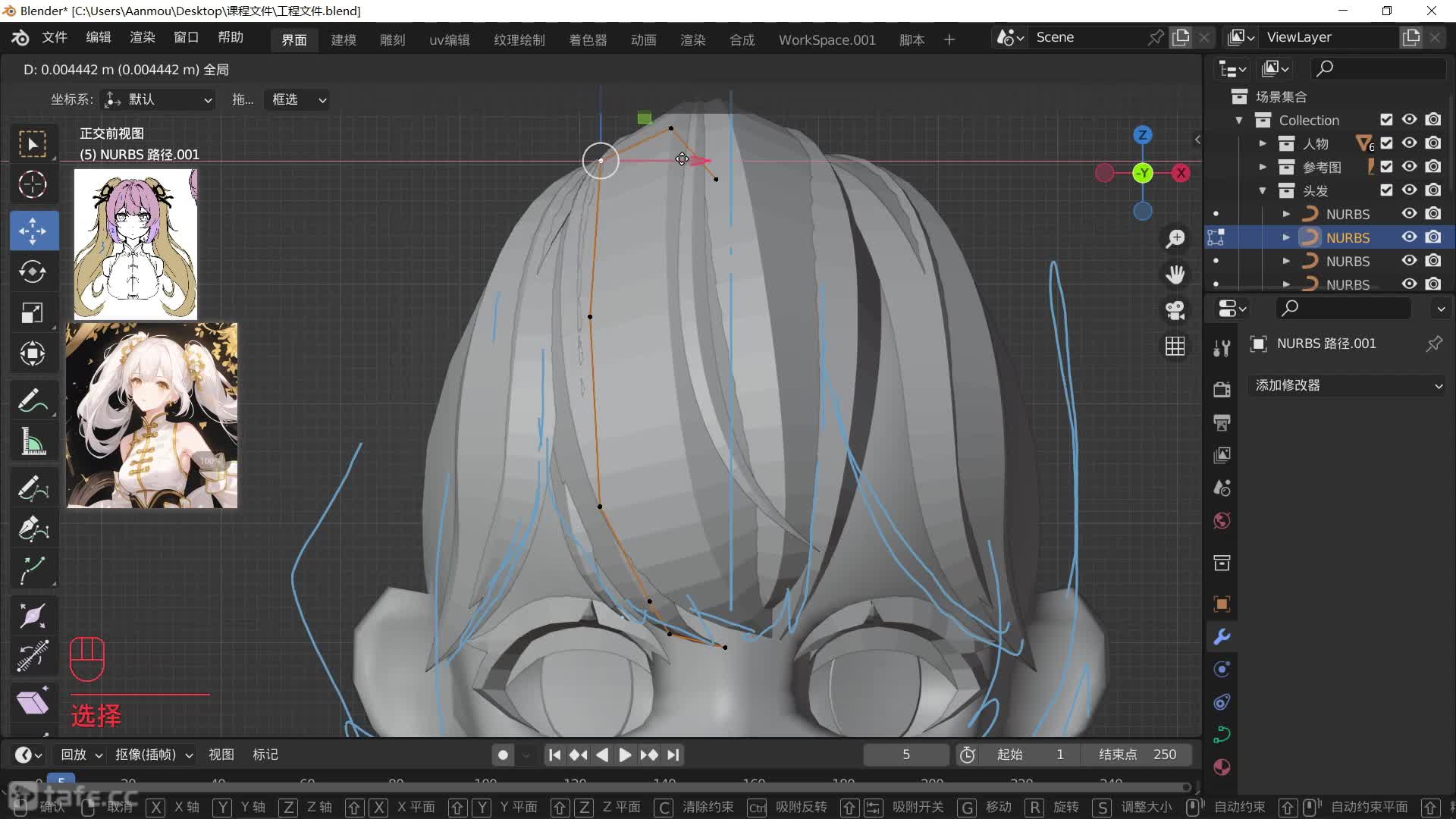1456x819 pixels.
Task: Select the Transform tool
Action: click(x=33, y=353)
